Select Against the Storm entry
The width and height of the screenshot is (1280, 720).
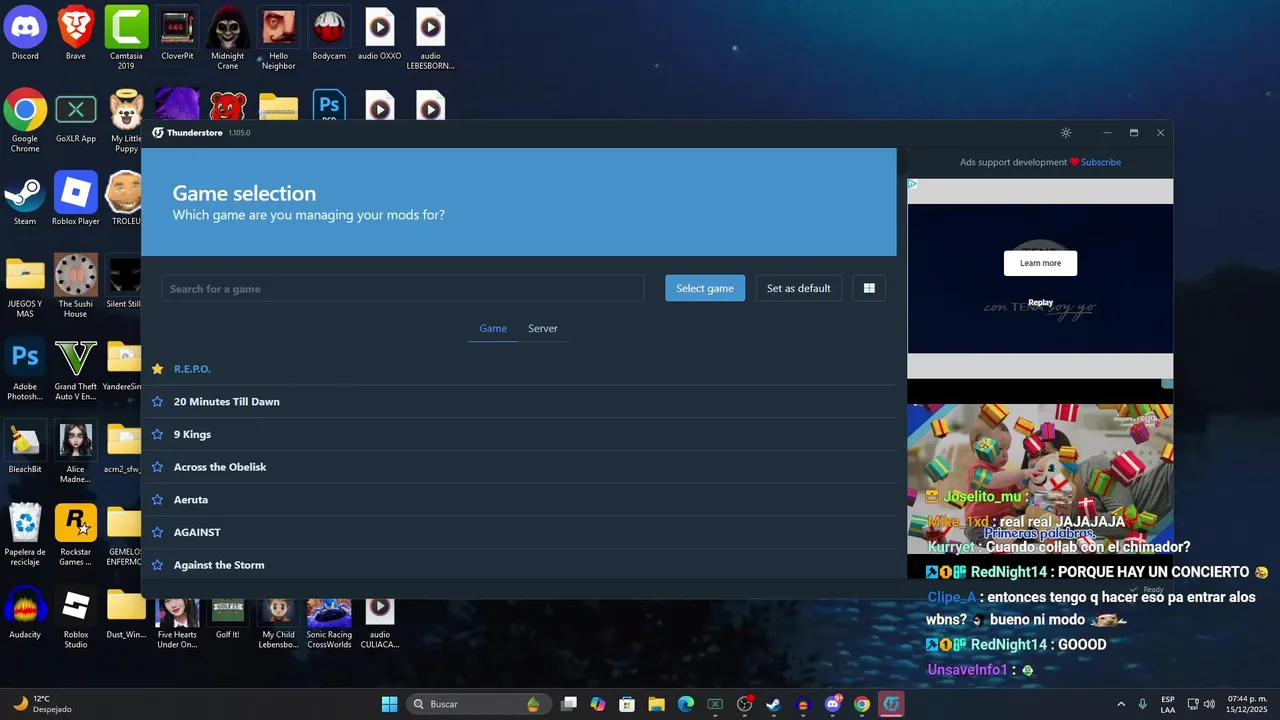point(219,566)
